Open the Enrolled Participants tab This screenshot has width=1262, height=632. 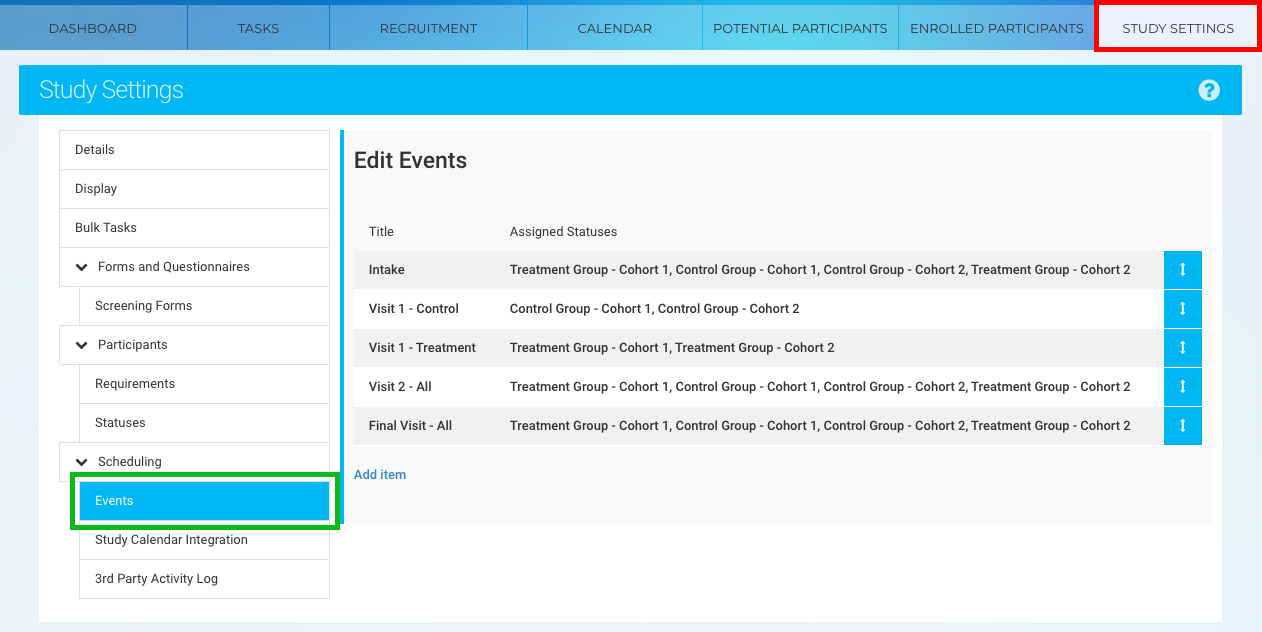tap(996, 28)
